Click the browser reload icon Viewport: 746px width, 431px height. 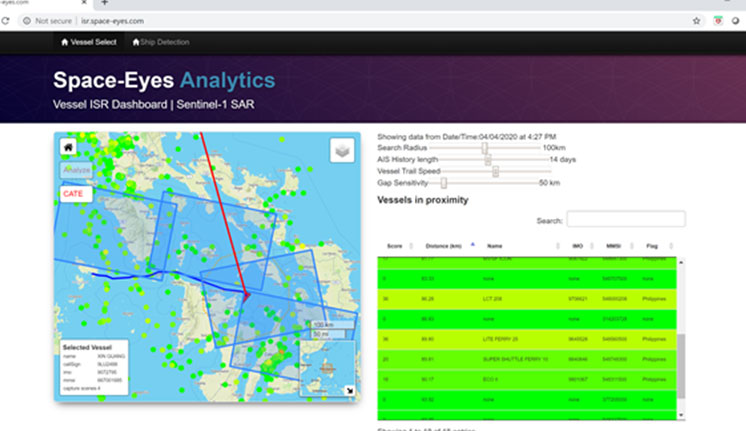[5, 20]
